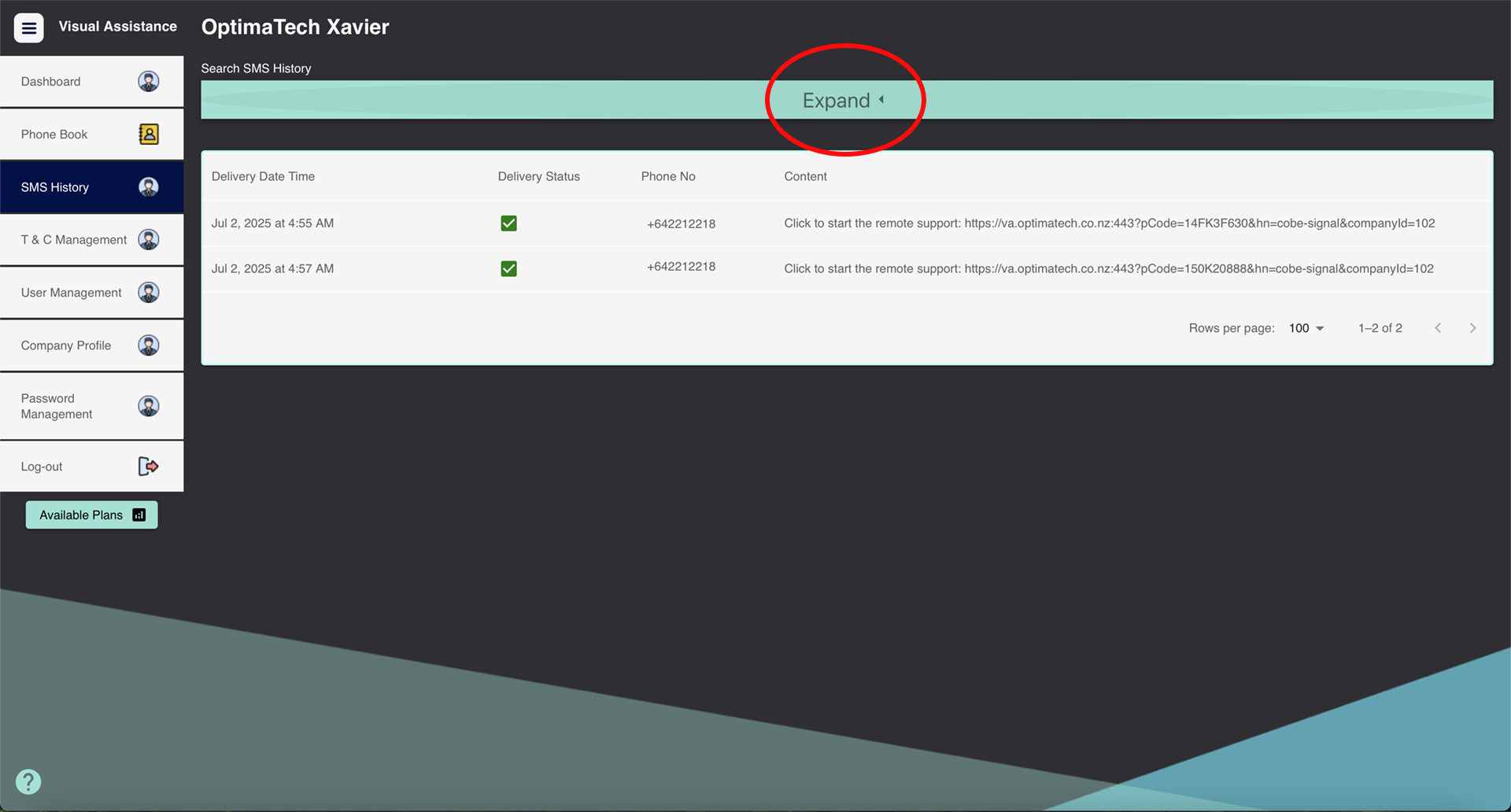This screenshot has height=812, width=1511.
Task: Click phone number in the 4:57 AM row
Action: 682,267
